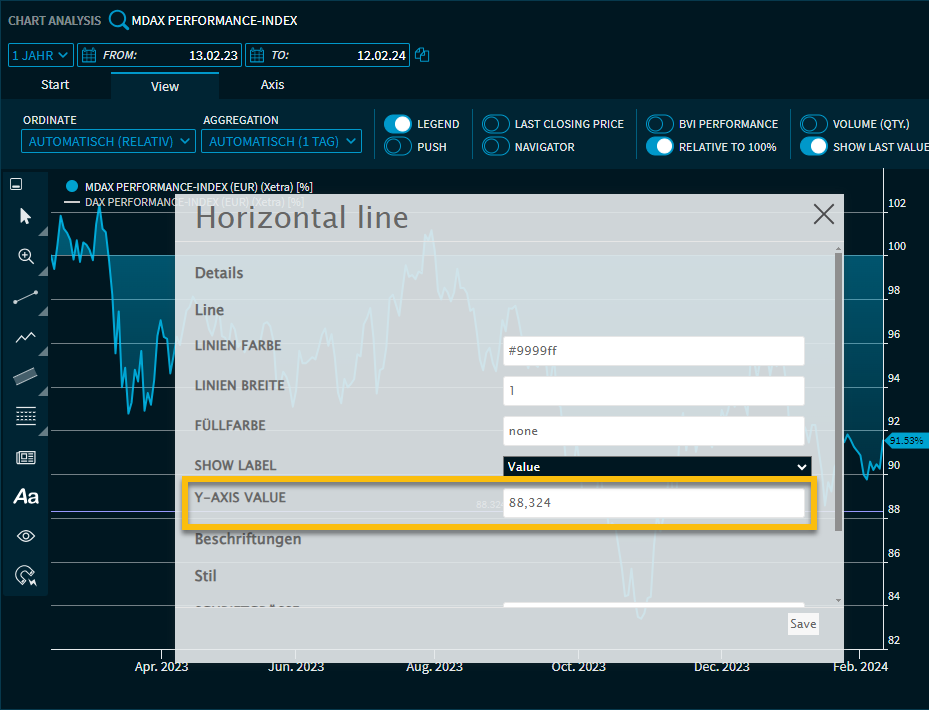Choose the zigzag chart line tool
The height and width of the screenshot is (710, 929).
(26, 337)
